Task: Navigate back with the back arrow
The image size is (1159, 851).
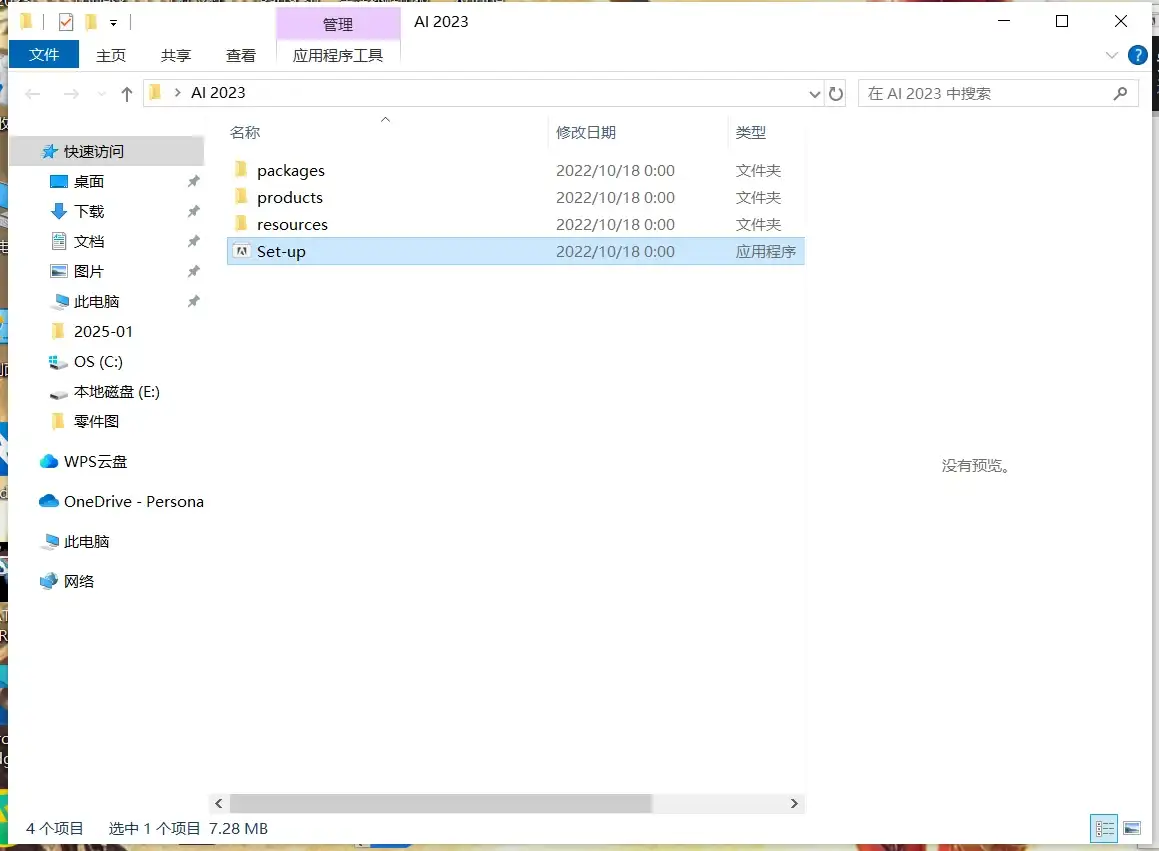Action: pyautogui.click(x=32, y=92)
